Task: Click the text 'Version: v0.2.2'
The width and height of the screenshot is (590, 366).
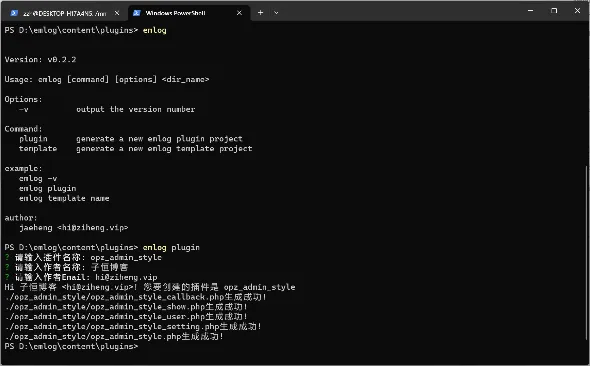Action: (40, 59)
